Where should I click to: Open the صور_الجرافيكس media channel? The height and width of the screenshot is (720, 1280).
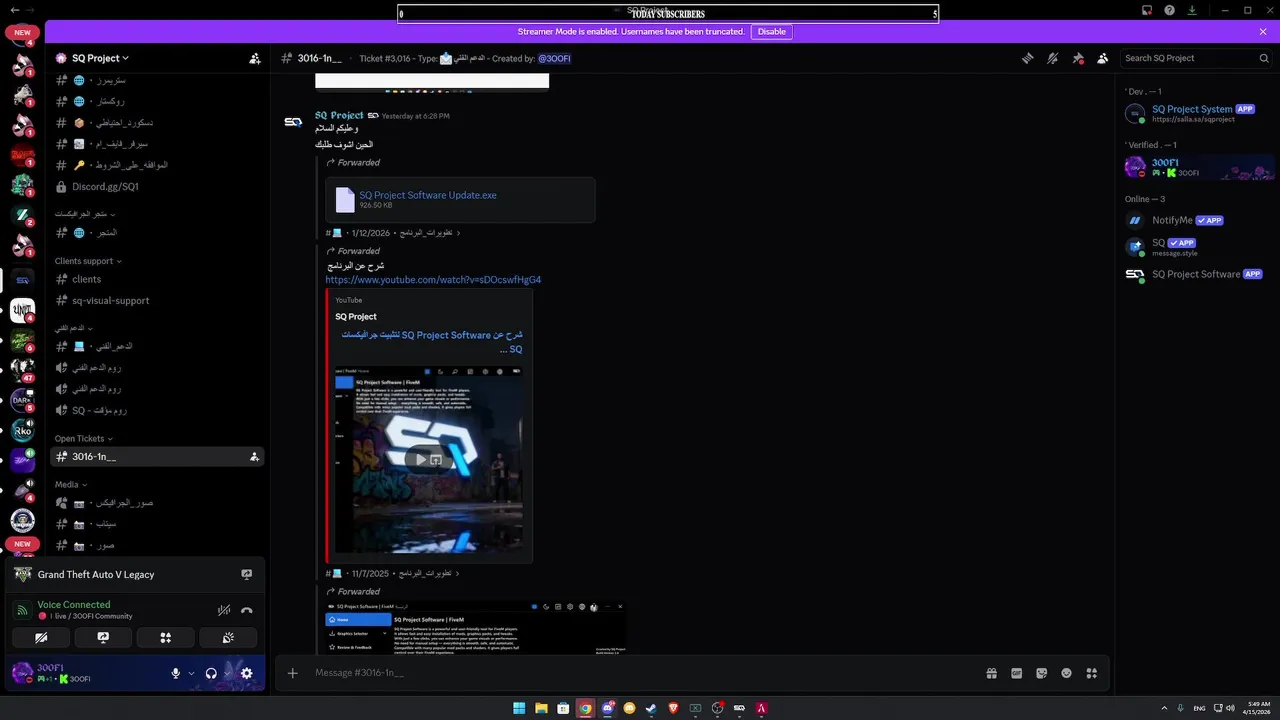coord(157,502)
